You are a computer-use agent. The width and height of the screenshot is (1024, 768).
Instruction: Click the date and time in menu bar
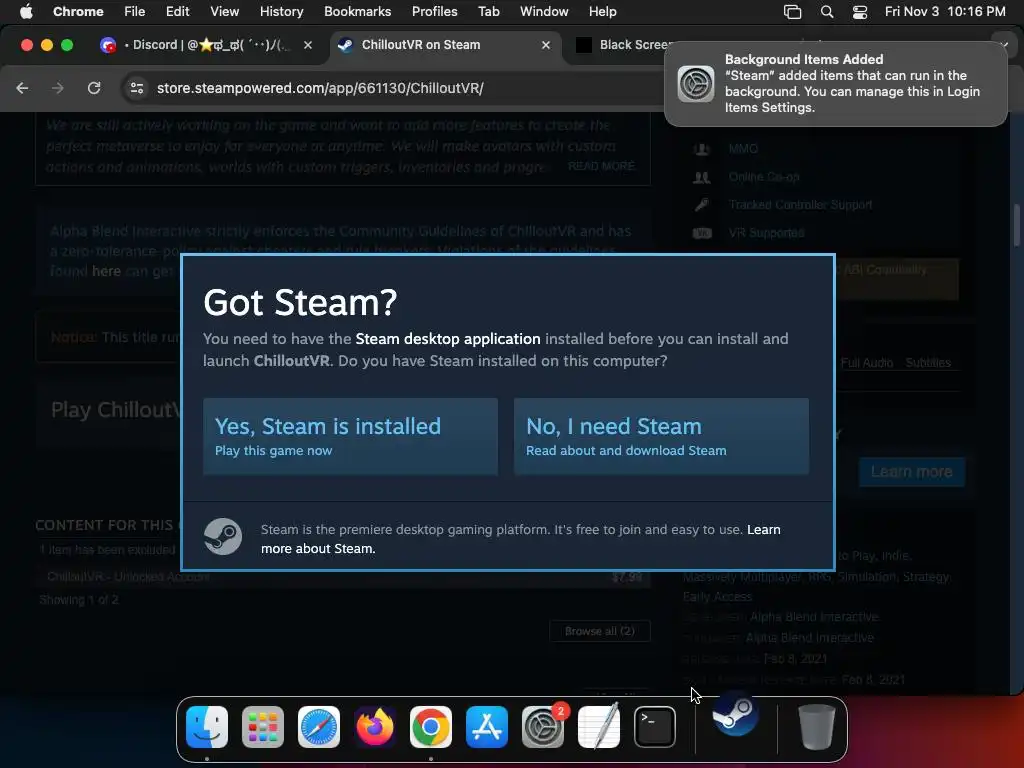(945, 11)
